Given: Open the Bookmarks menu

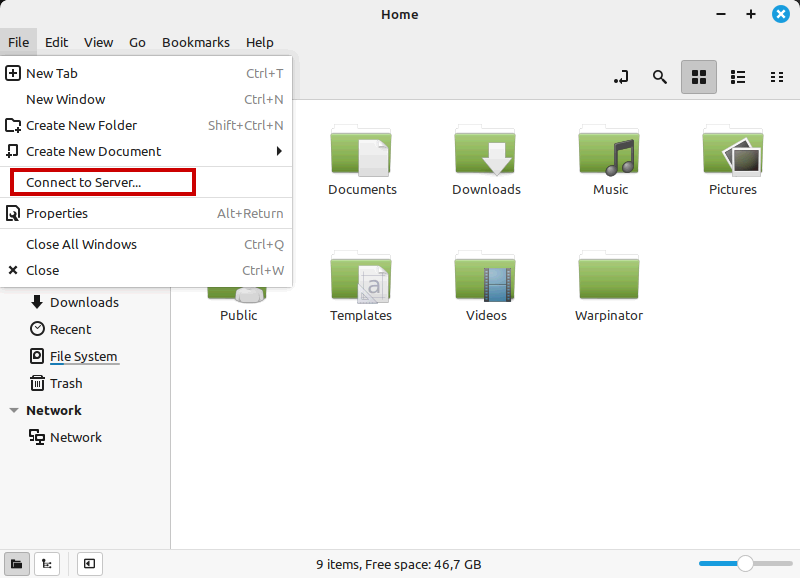Looking at the screenshot, I should pos(196,42).
